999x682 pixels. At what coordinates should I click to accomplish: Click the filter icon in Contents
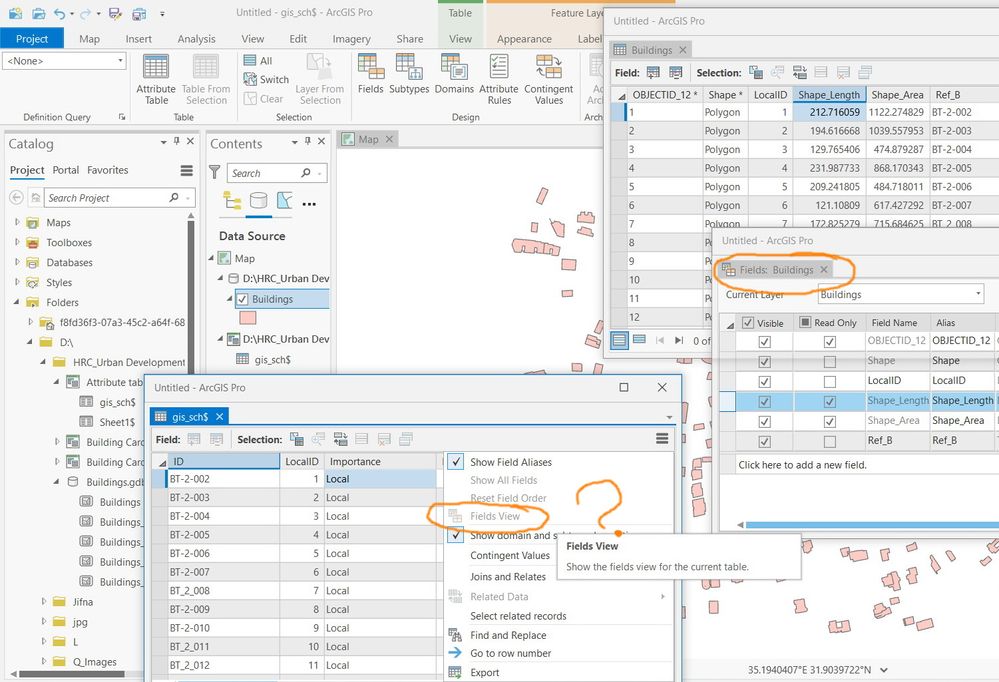215,172
